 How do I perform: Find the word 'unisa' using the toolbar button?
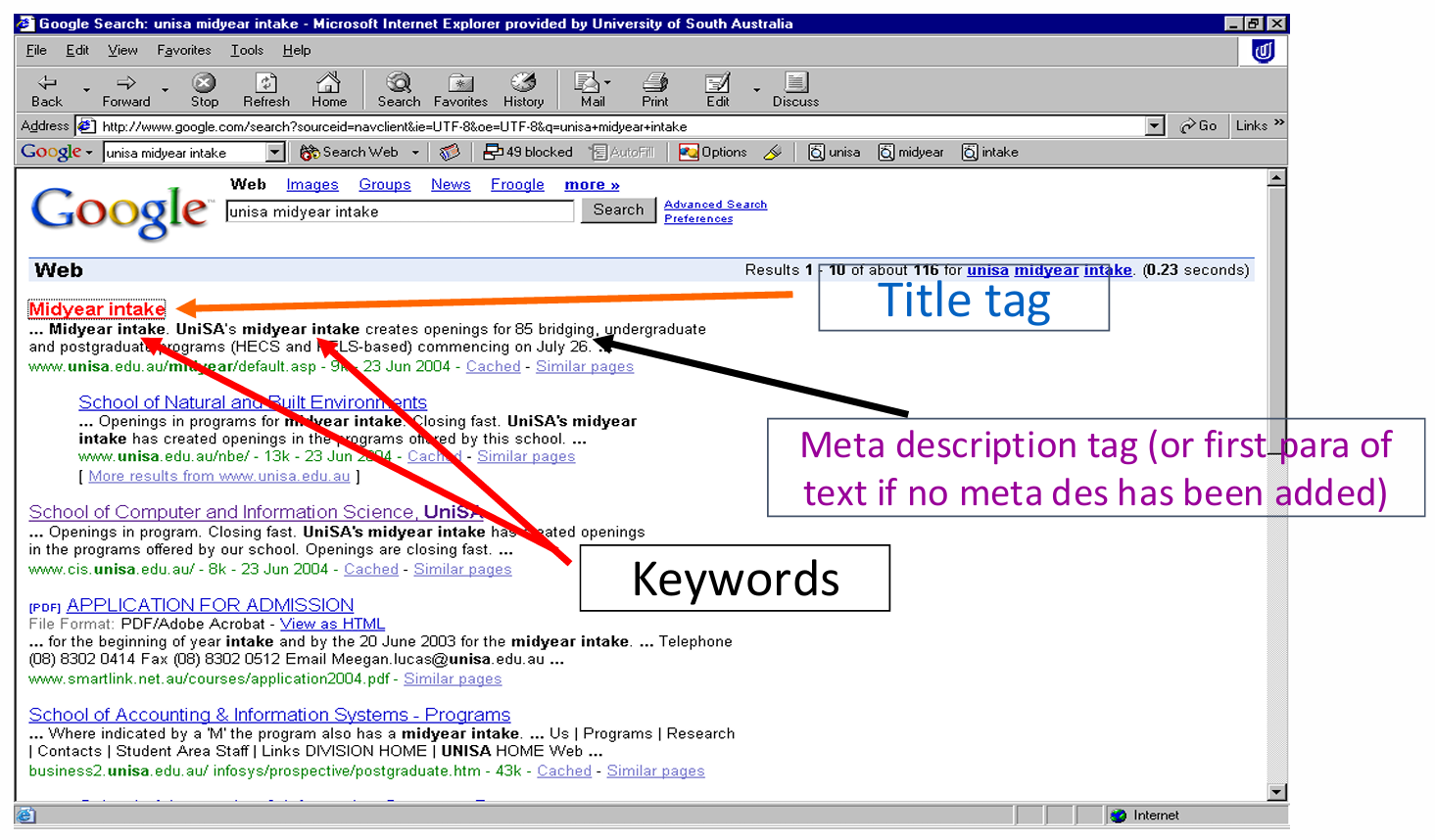(835, 152)
